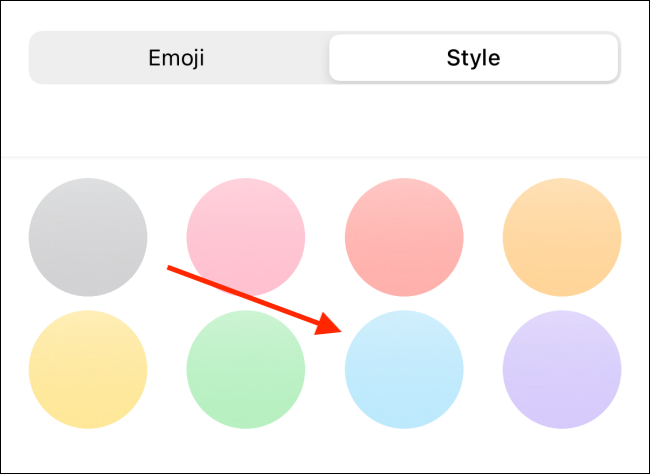Select the Style tab

click(473, 58)
